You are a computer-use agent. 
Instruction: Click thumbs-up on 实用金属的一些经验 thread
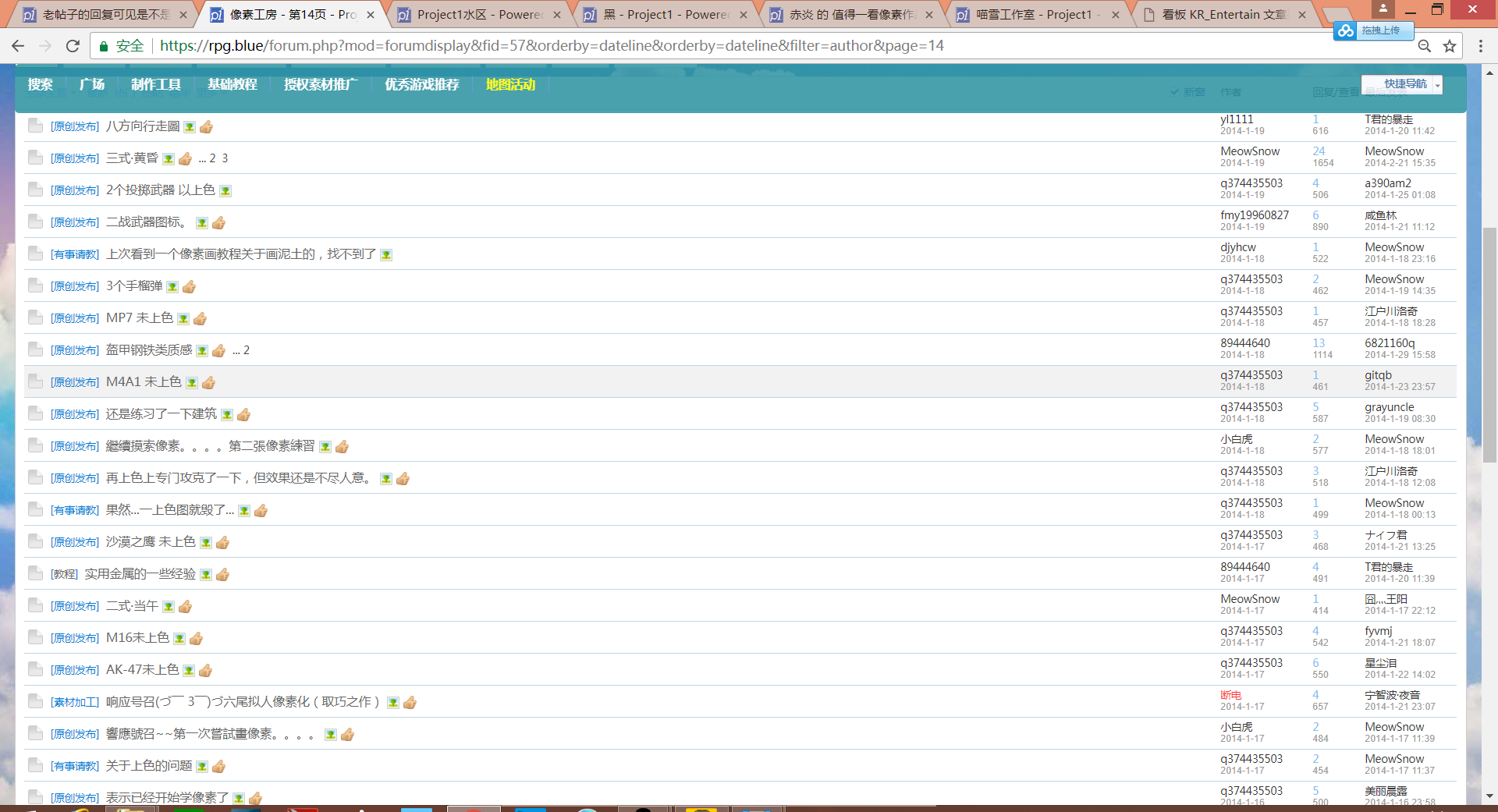pyautogui.click(x=222, y=574)
